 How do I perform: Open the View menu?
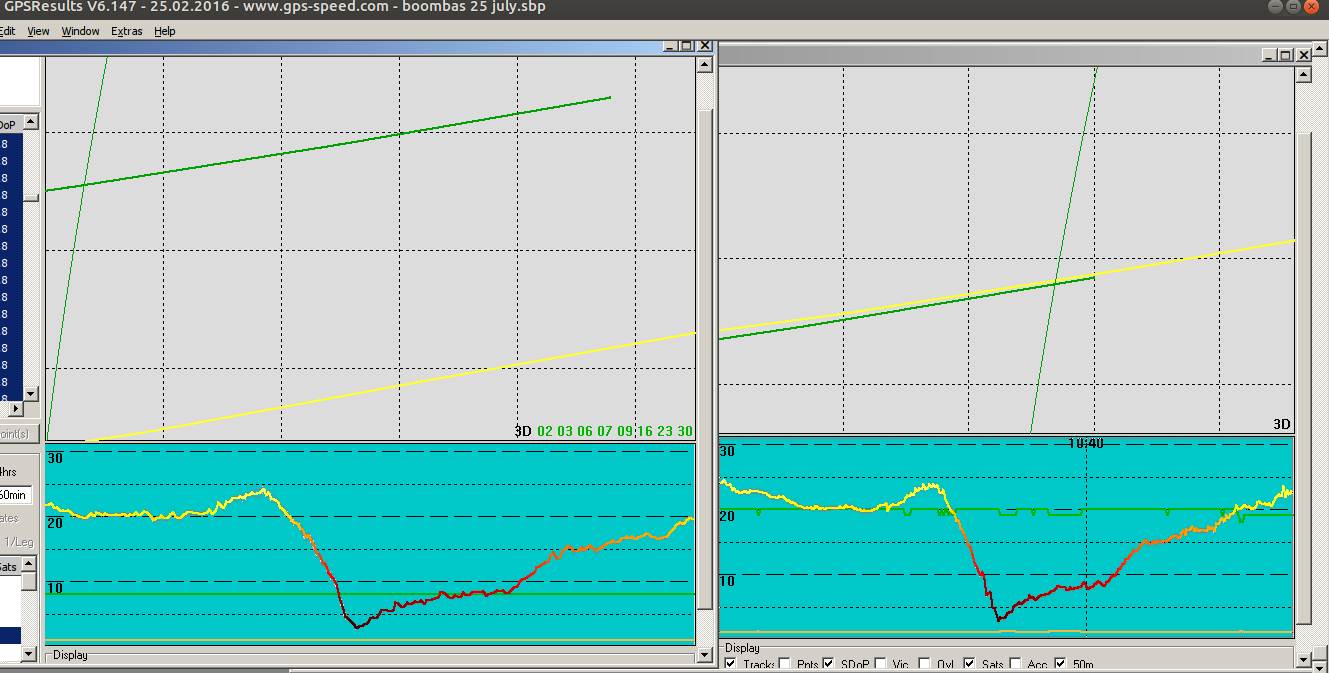click(38, 31)
